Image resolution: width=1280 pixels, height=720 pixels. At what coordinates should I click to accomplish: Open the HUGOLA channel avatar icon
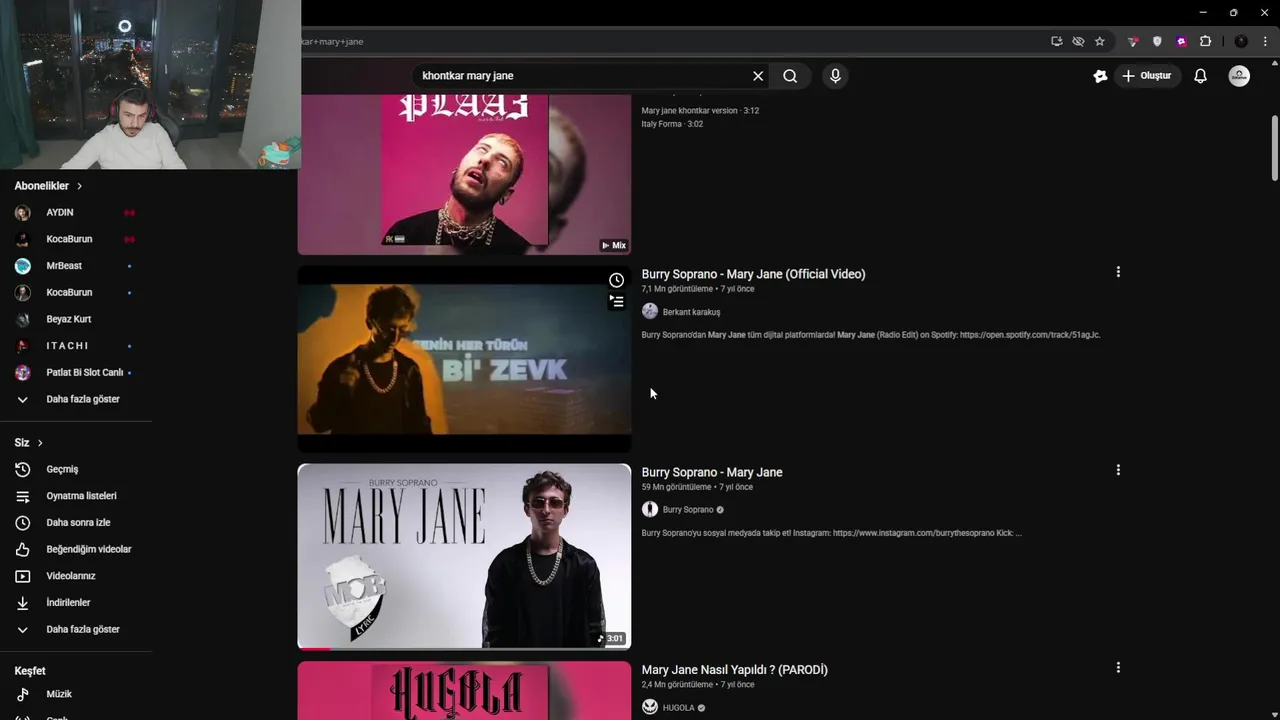[x=650, y=707]
